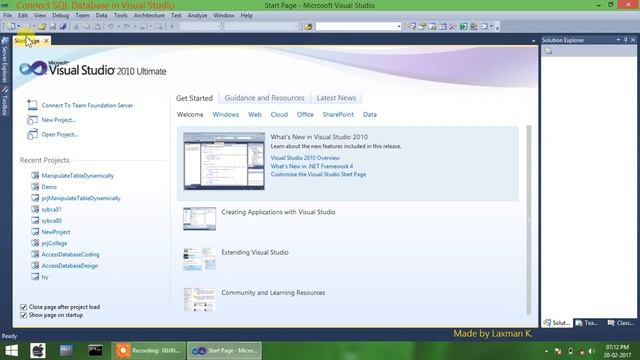Open the command prompt taskbar icon
This screenshot has height=360, width=640.
tap(96, 351)
